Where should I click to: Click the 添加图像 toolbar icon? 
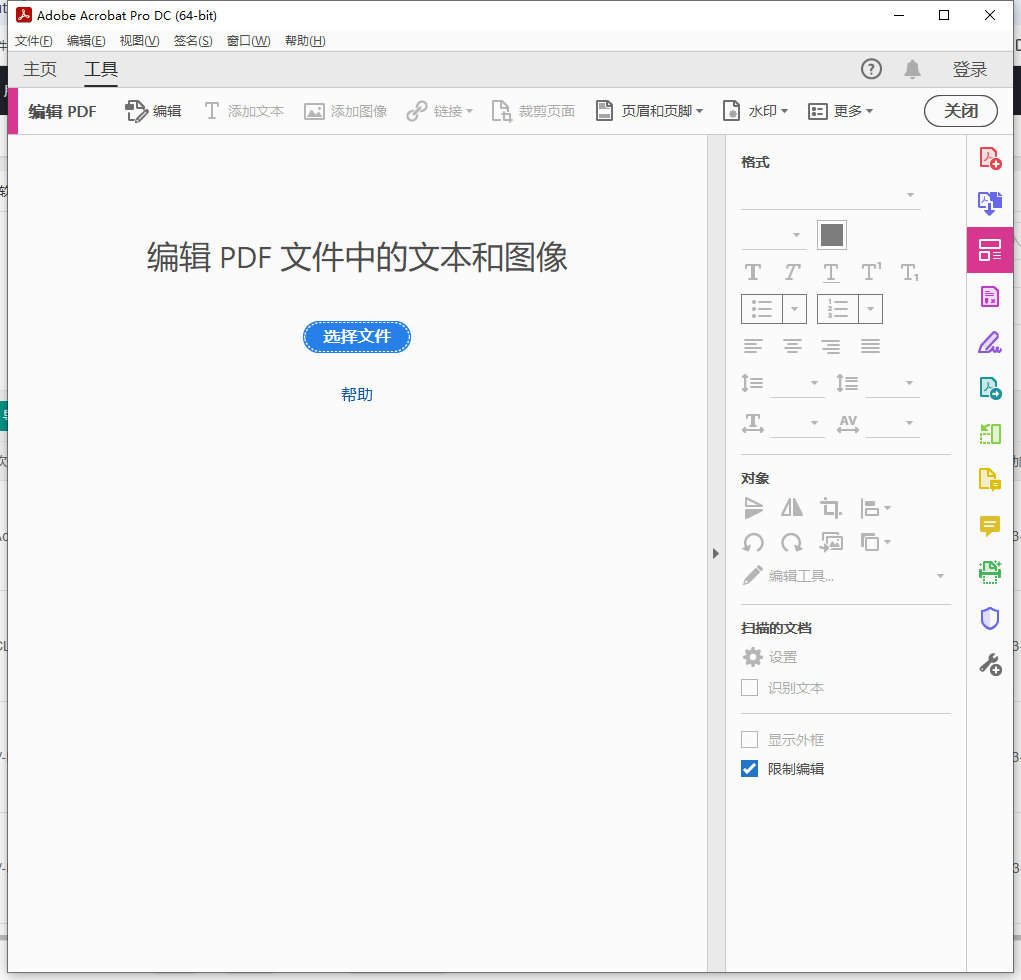pos(345,111)
